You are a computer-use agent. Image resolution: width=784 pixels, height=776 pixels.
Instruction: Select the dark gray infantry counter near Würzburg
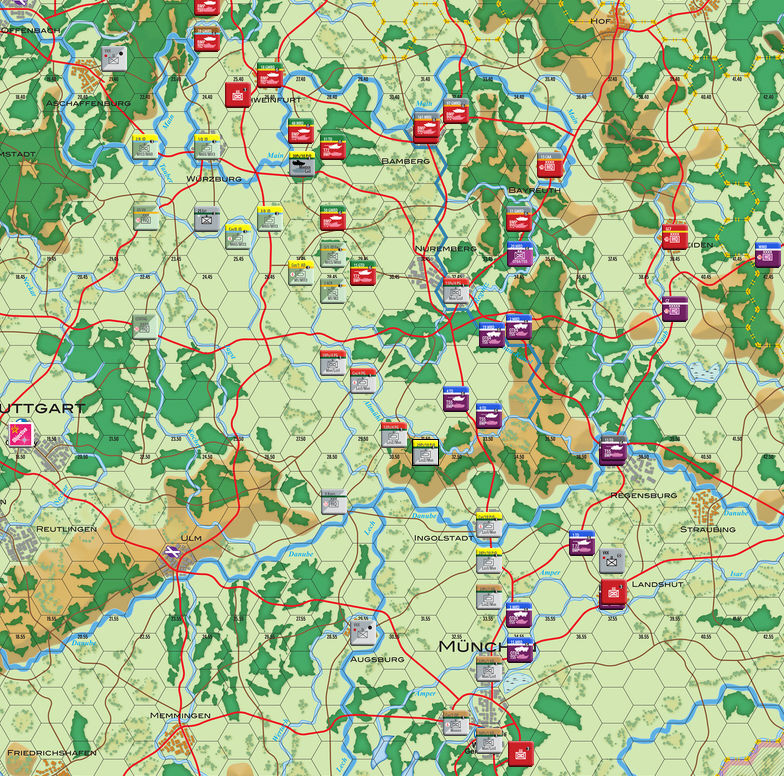tap(207, 218)
